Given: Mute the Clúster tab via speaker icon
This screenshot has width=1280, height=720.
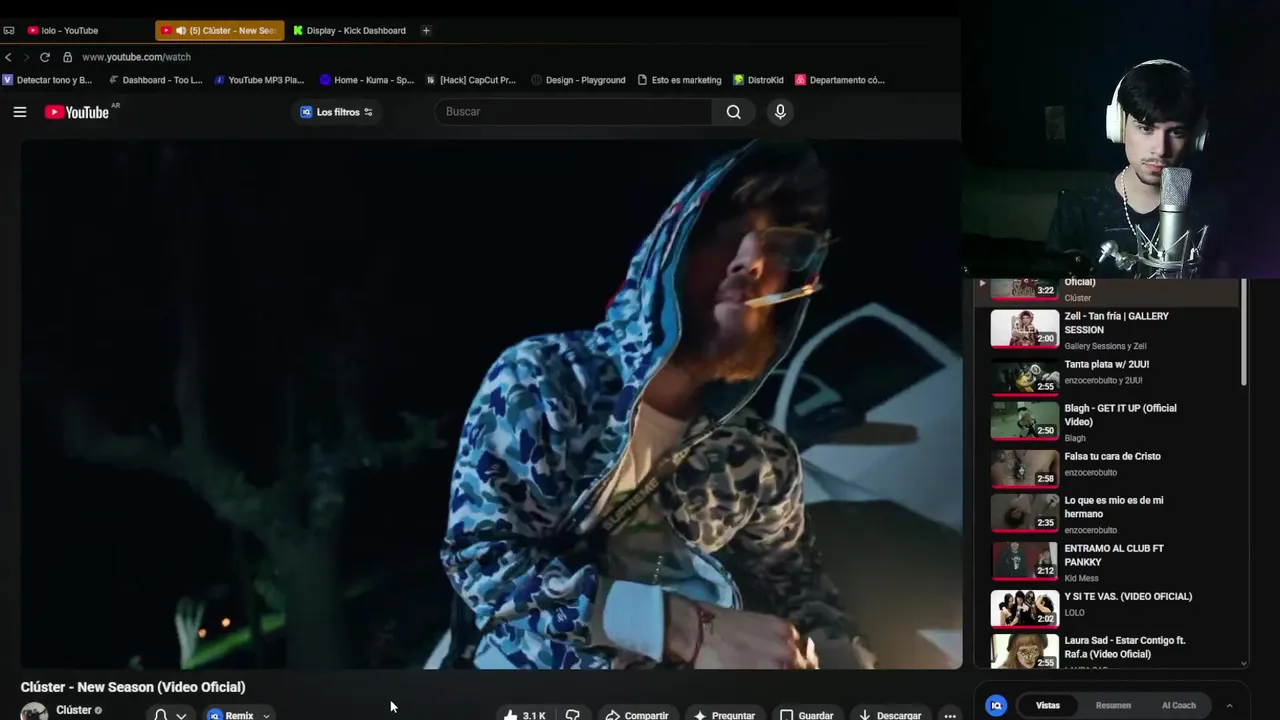Looking at the screenshot, I should coord(181,31).
